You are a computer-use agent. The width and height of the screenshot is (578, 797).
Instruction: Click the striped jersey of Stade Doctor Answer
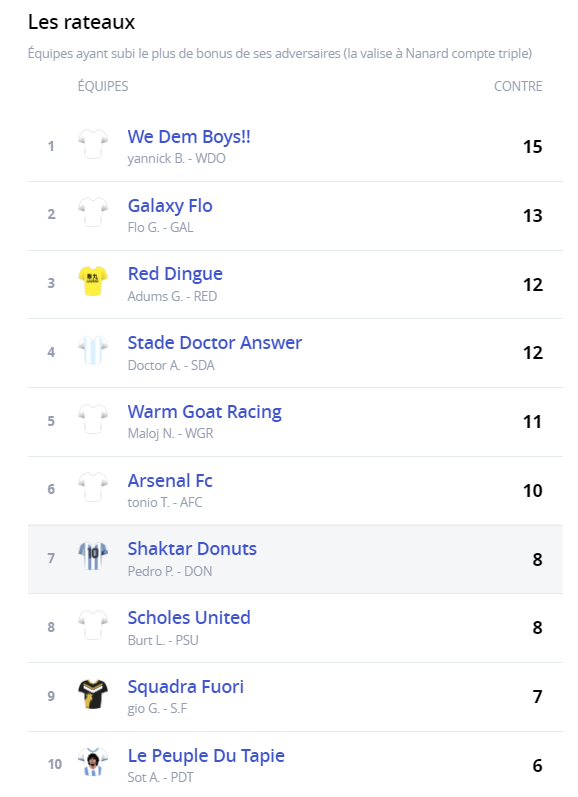[93, 350]
